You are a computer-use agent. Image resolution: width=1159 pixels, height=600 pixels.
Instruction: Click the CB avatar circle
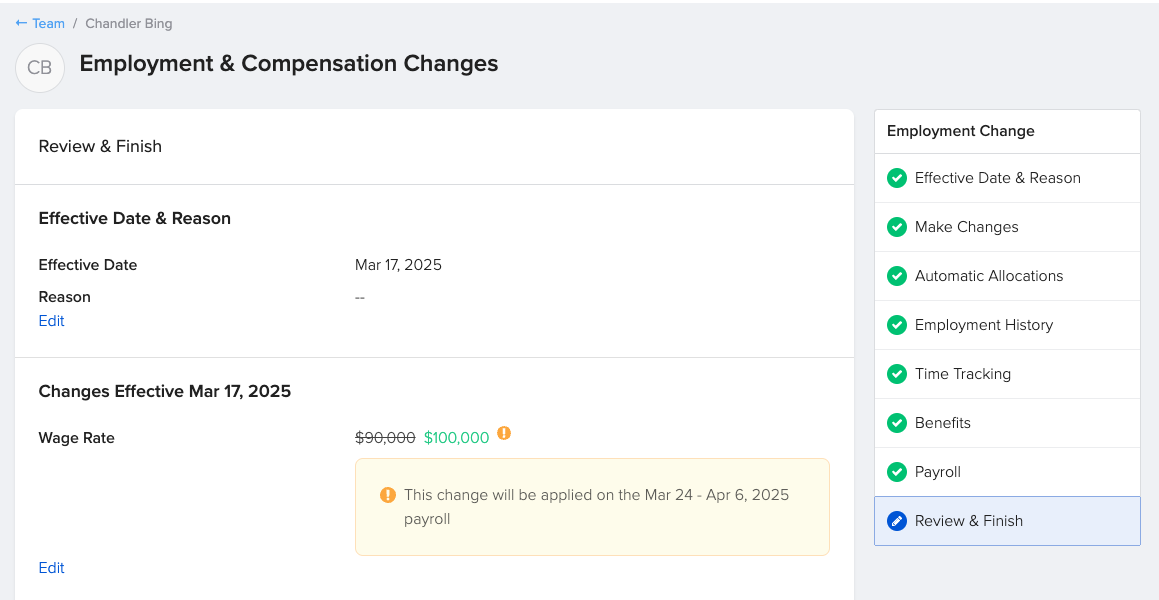click(40, 68)
